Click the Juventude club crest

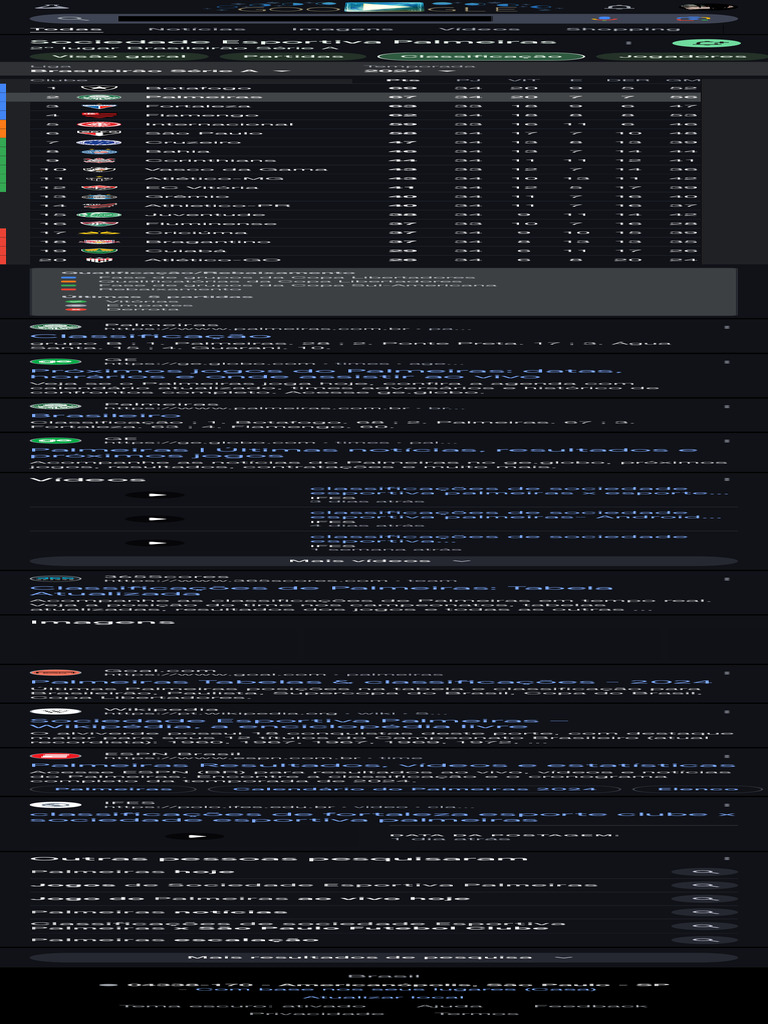(x=99, y=214)
